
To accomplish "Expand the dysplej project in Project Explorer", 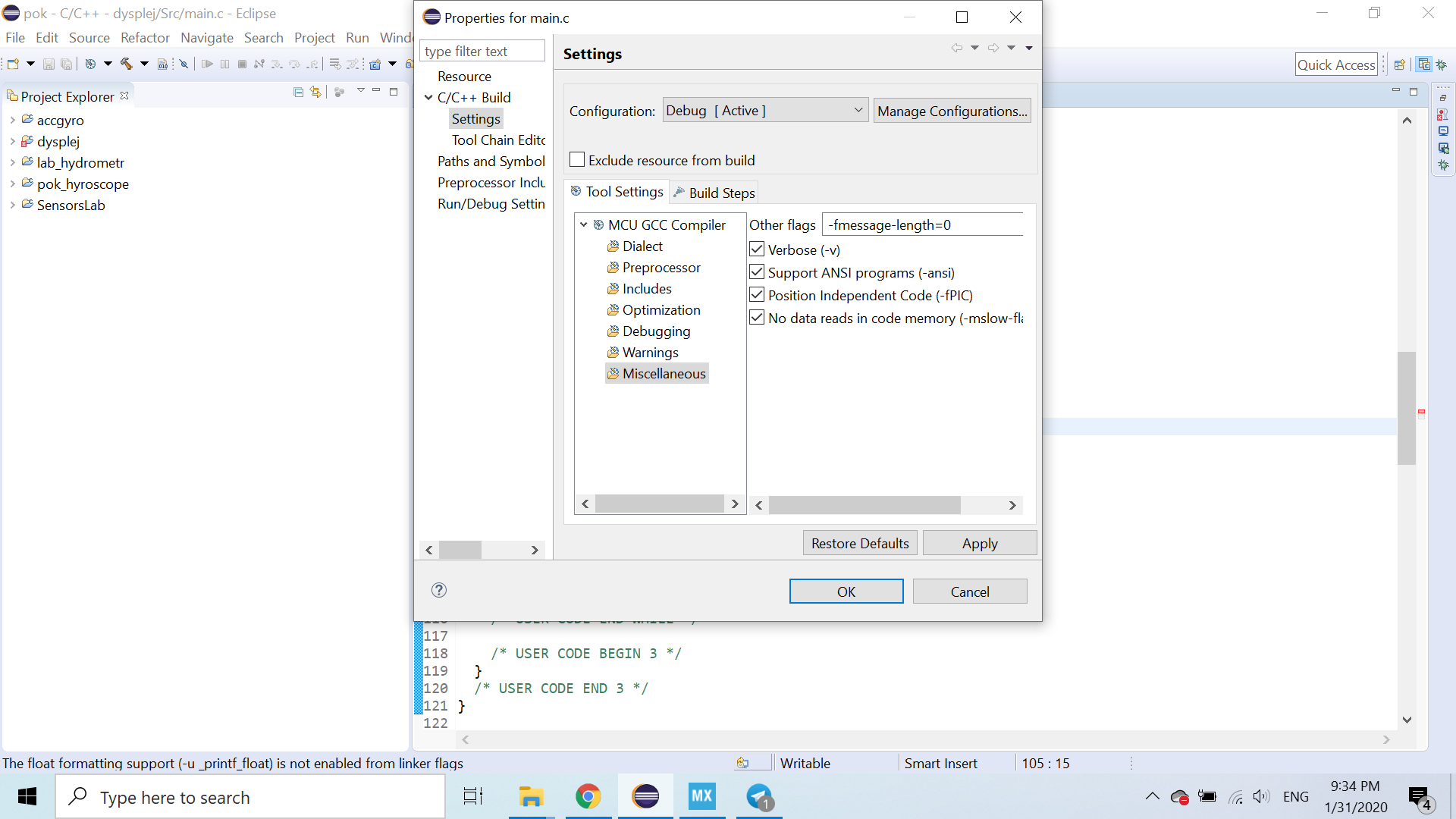I will point(13,142).
